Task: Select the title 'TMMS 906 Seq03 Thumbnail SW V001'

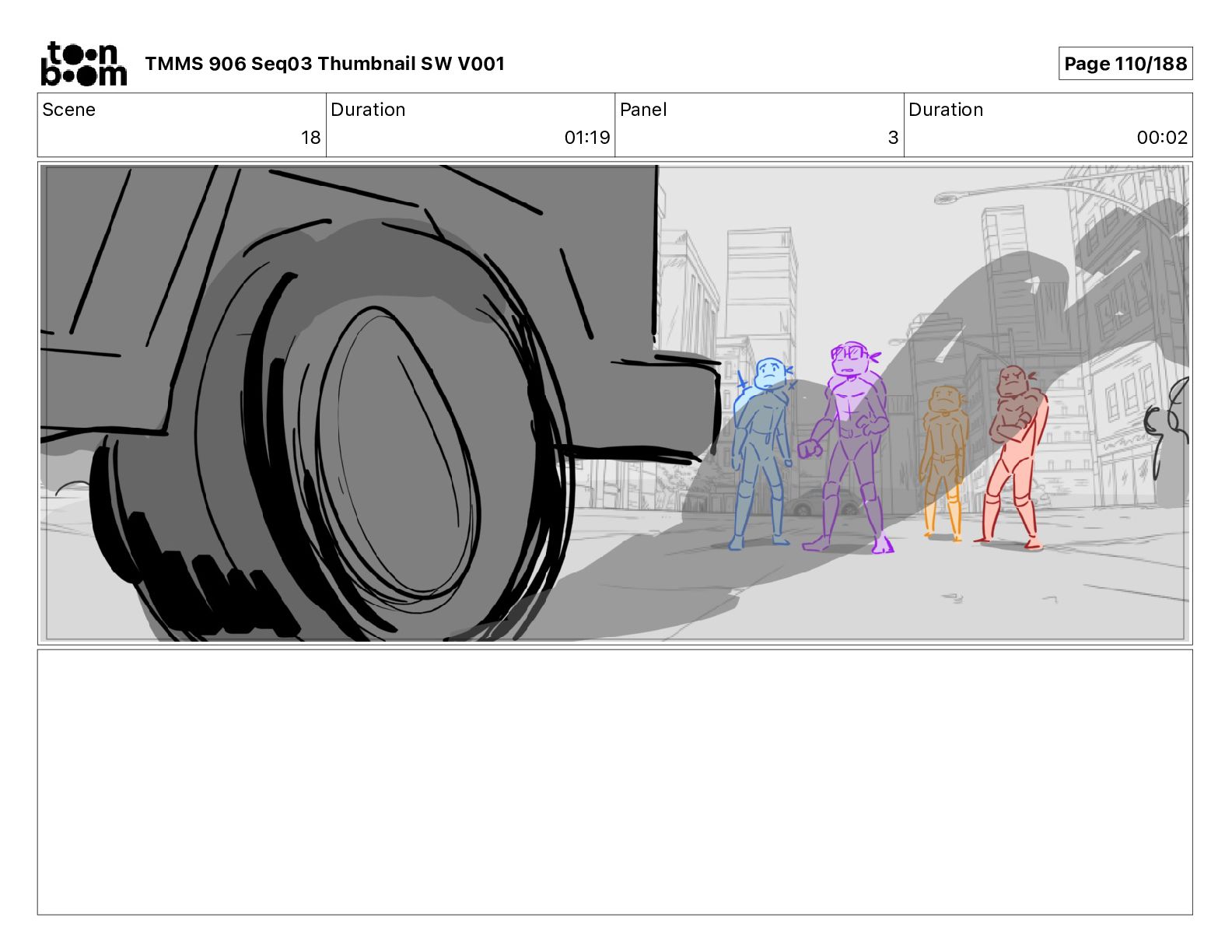Action: tap(325, 64)
